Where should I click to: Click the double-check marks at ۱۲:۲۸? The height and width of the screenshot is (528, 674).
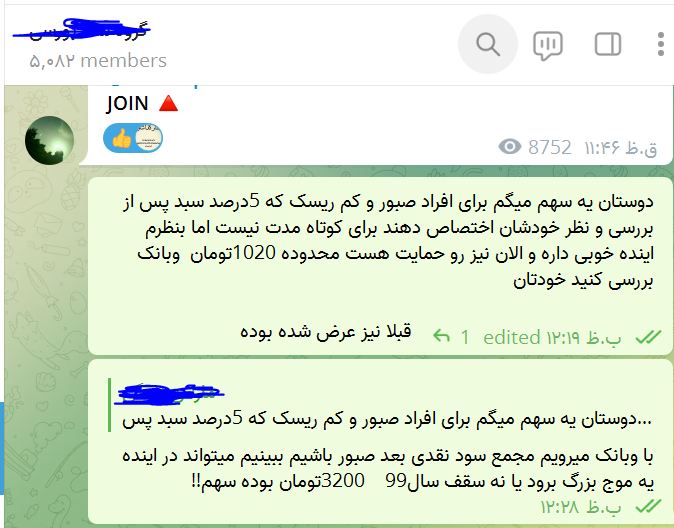pyautogui.click(x=648, y=506)
